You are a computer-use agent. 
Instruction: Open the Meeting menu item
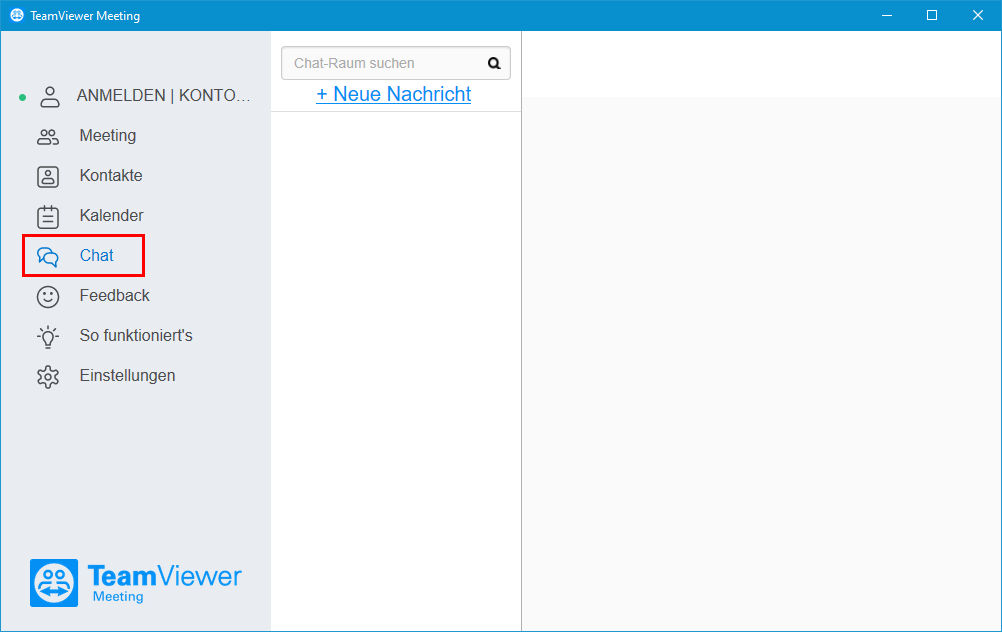[x=107, y=135]
